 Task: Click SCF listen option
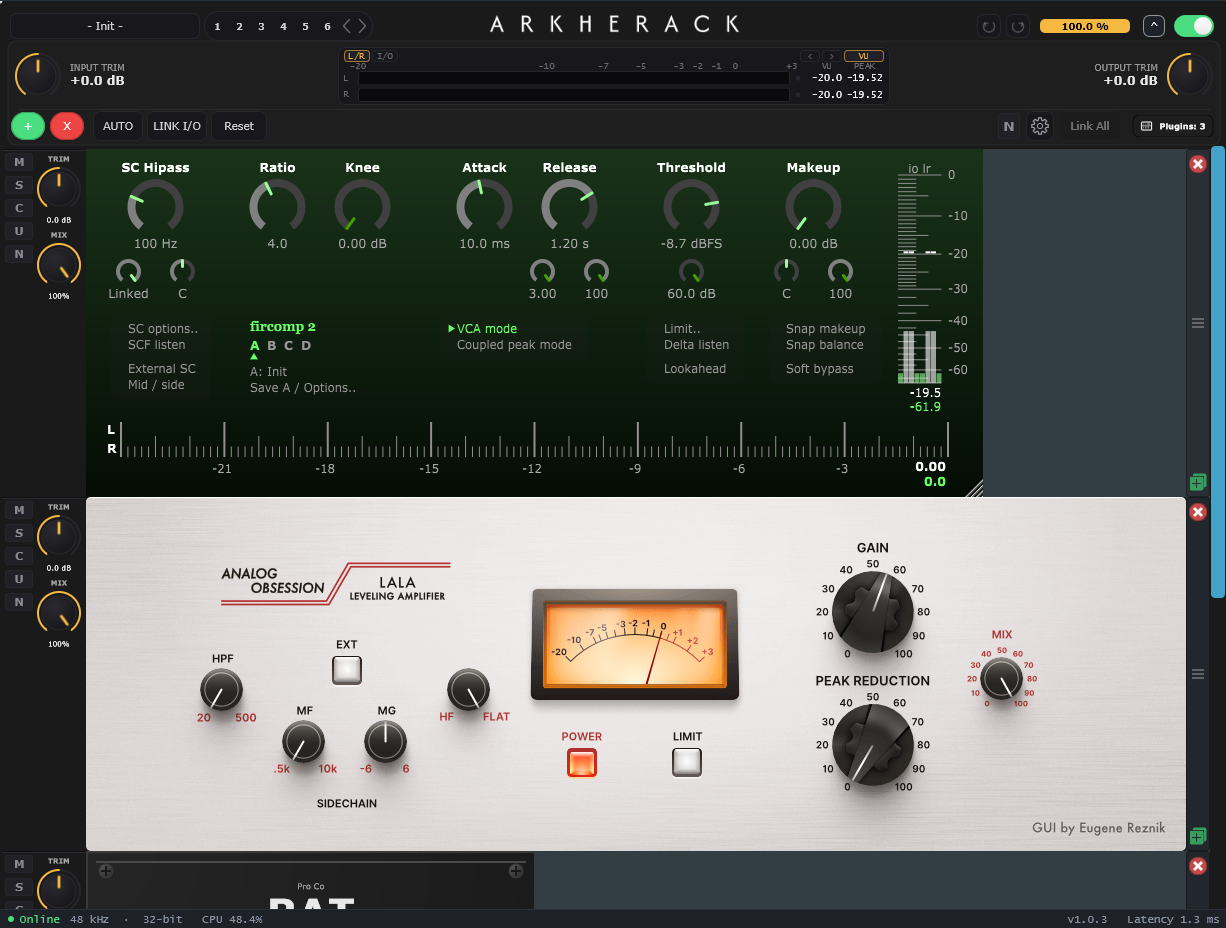pyautogui.click(x=157, y=345)
